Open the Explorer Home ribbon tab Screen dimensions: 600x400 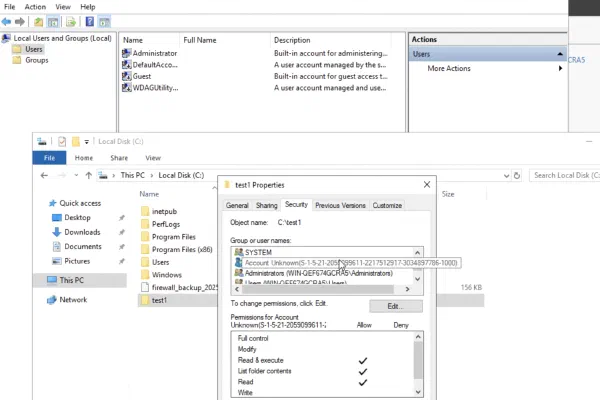(84, 158)
